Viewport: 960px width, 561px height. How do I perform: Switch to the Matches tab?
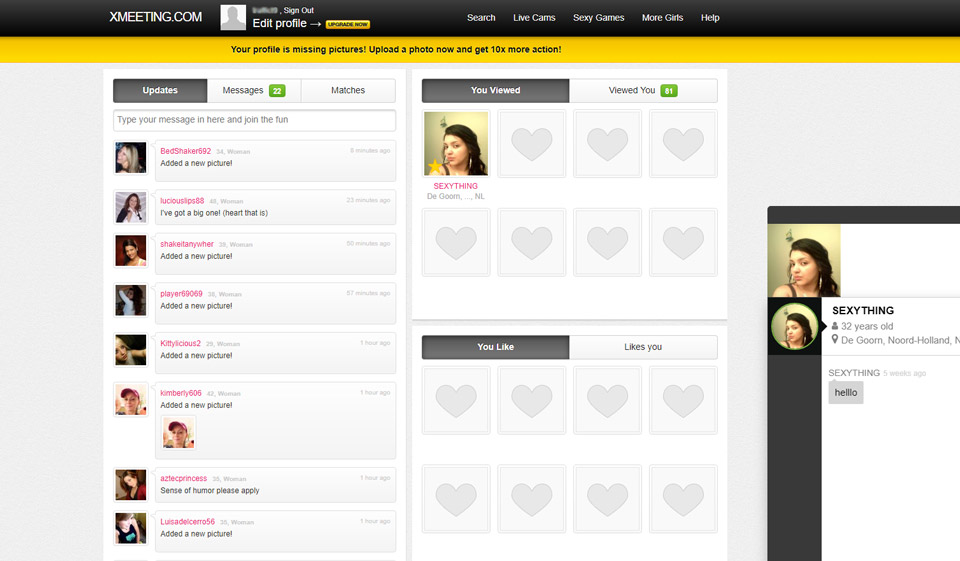point(348,90)
